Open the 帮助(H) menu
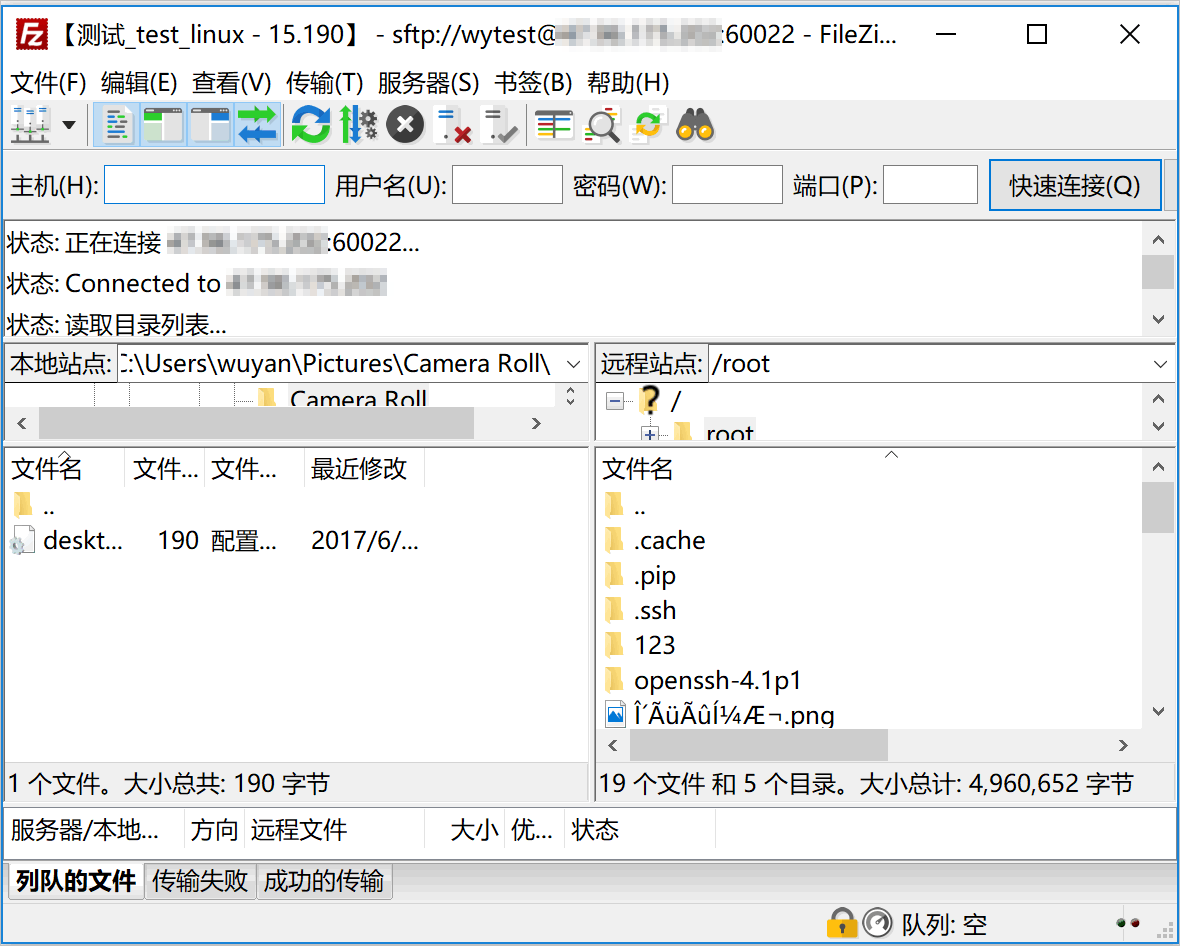The width and height of the screenshot is (1180, 946). (x=628, y=83)
